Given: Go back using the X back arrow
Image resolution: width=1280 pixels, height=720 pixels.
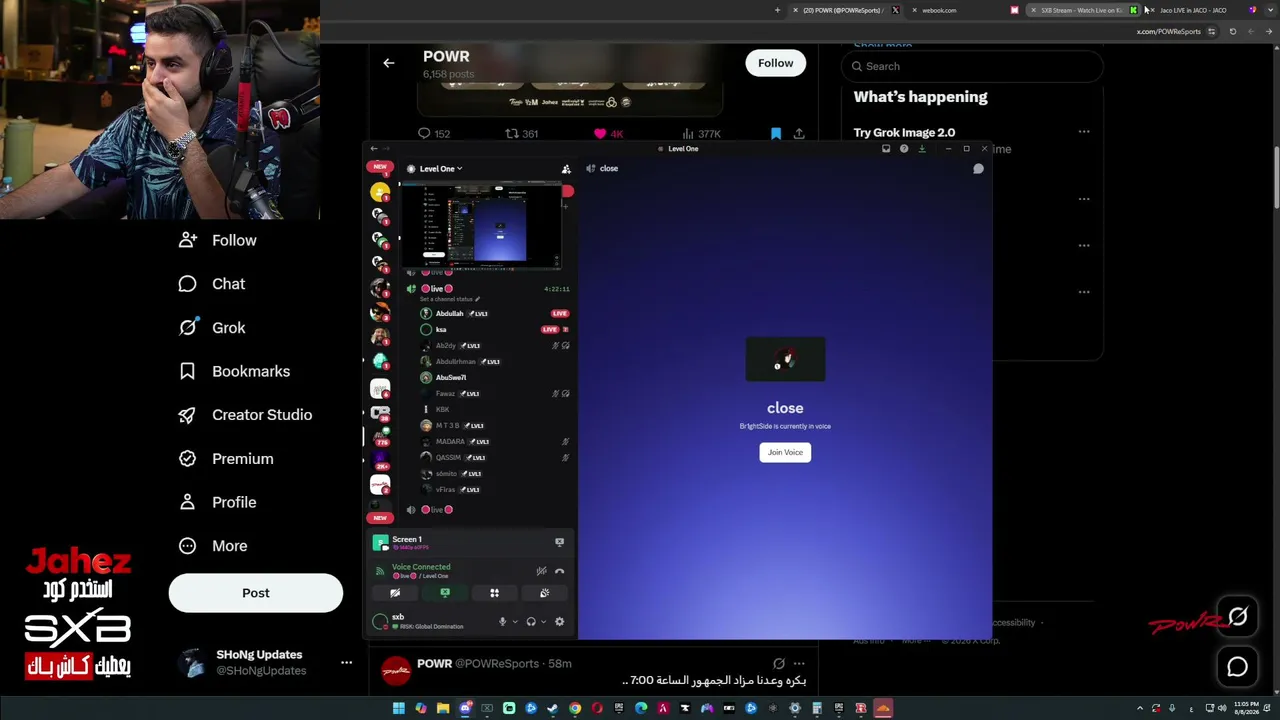Looking at the screenshot, I should [x=389, y=63].
